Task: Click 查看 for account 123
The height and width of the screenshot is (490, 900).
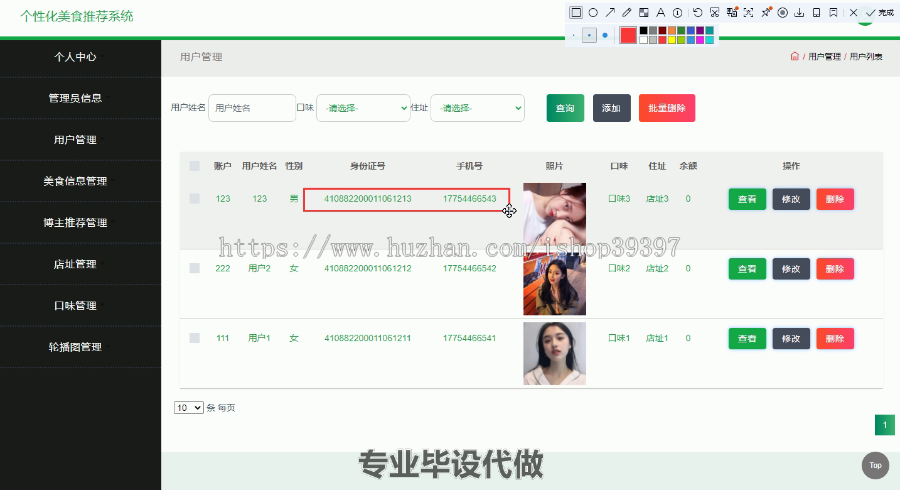Action: click(x=747, y=199)
